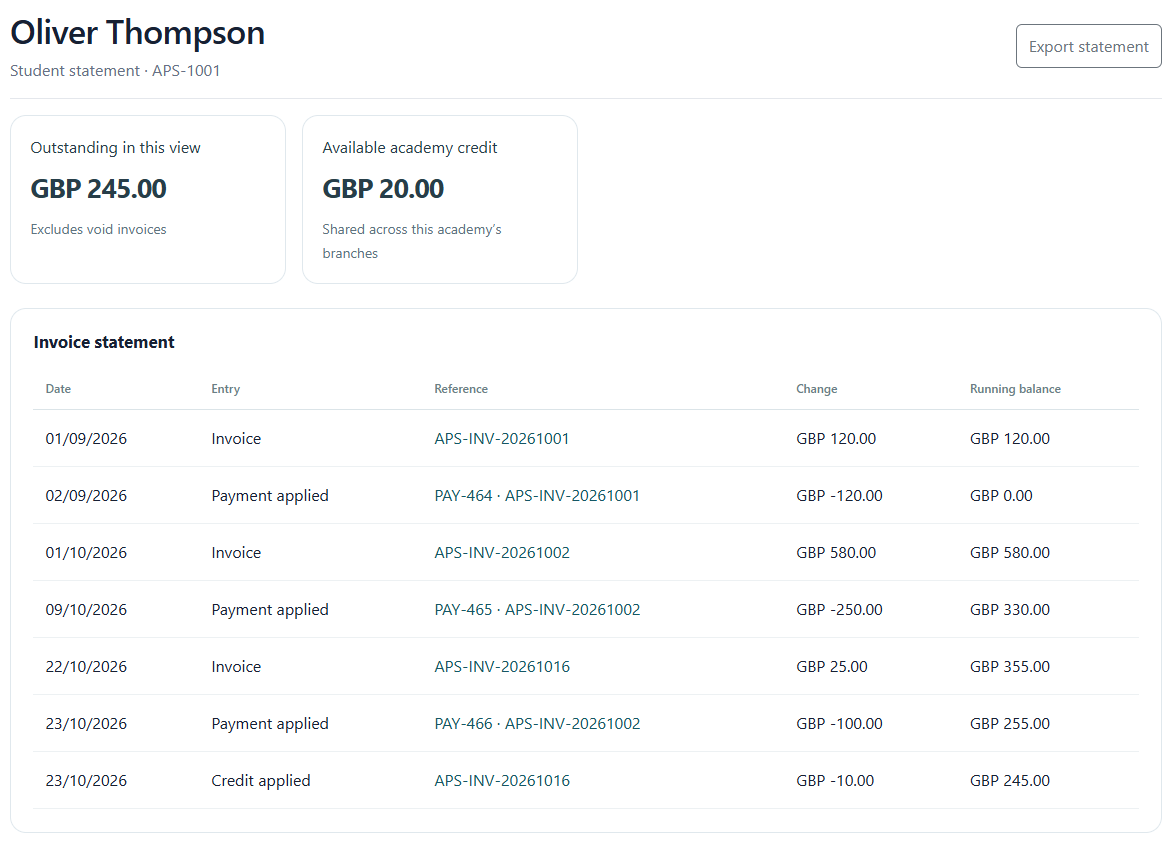This screenshot has height=843, width=1172.
Task: Click the date 22/10/2026
Action: tap(86, 666)
